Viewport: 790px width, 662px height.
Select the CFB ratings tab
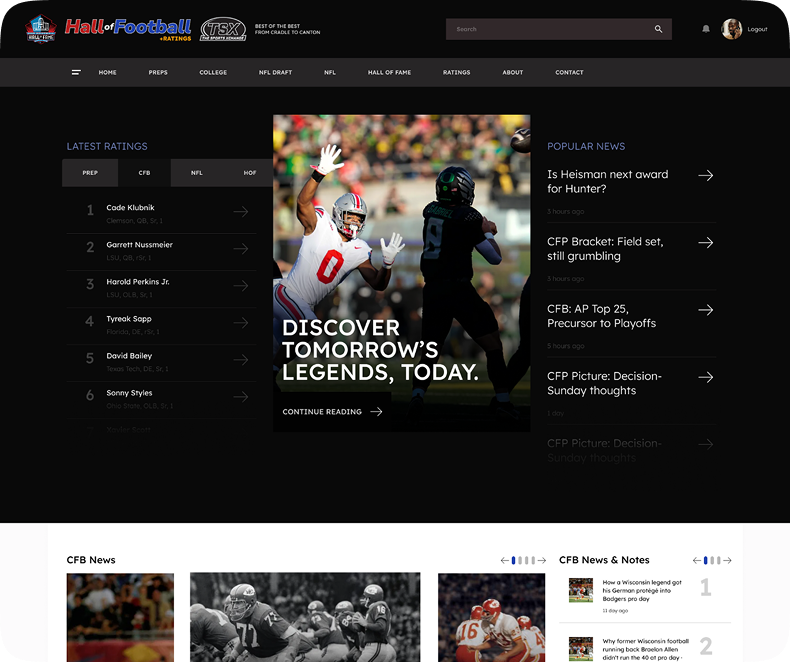(145, 173)
